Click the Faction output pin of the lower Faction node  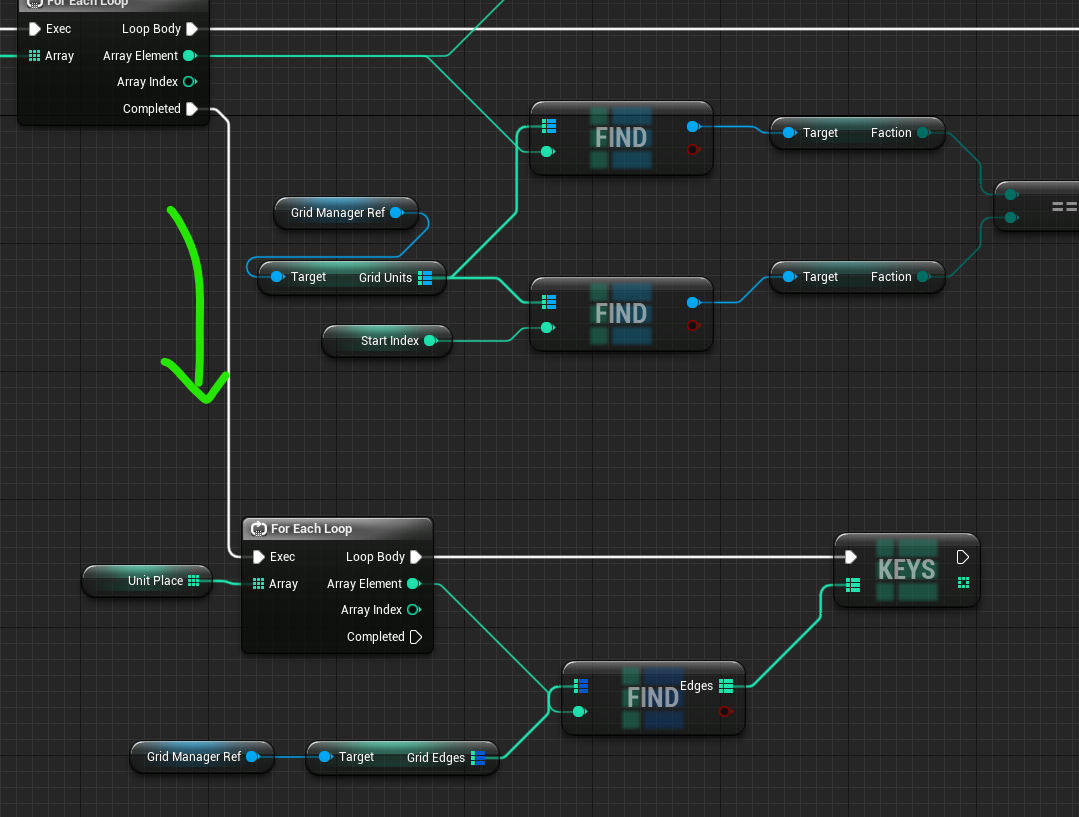(923, 277)
